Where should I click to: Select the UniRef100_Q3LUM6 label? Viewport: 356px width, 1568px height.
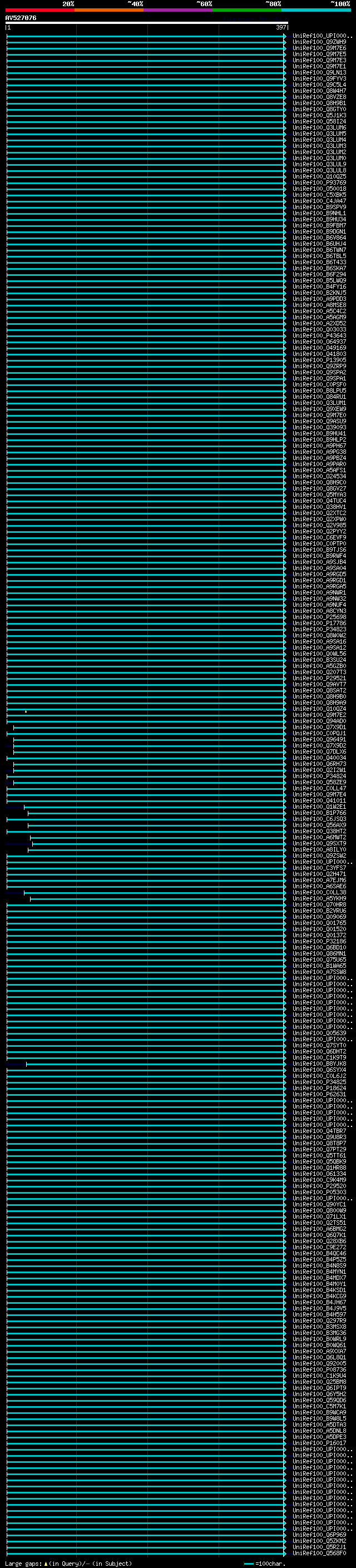[319, 127]
